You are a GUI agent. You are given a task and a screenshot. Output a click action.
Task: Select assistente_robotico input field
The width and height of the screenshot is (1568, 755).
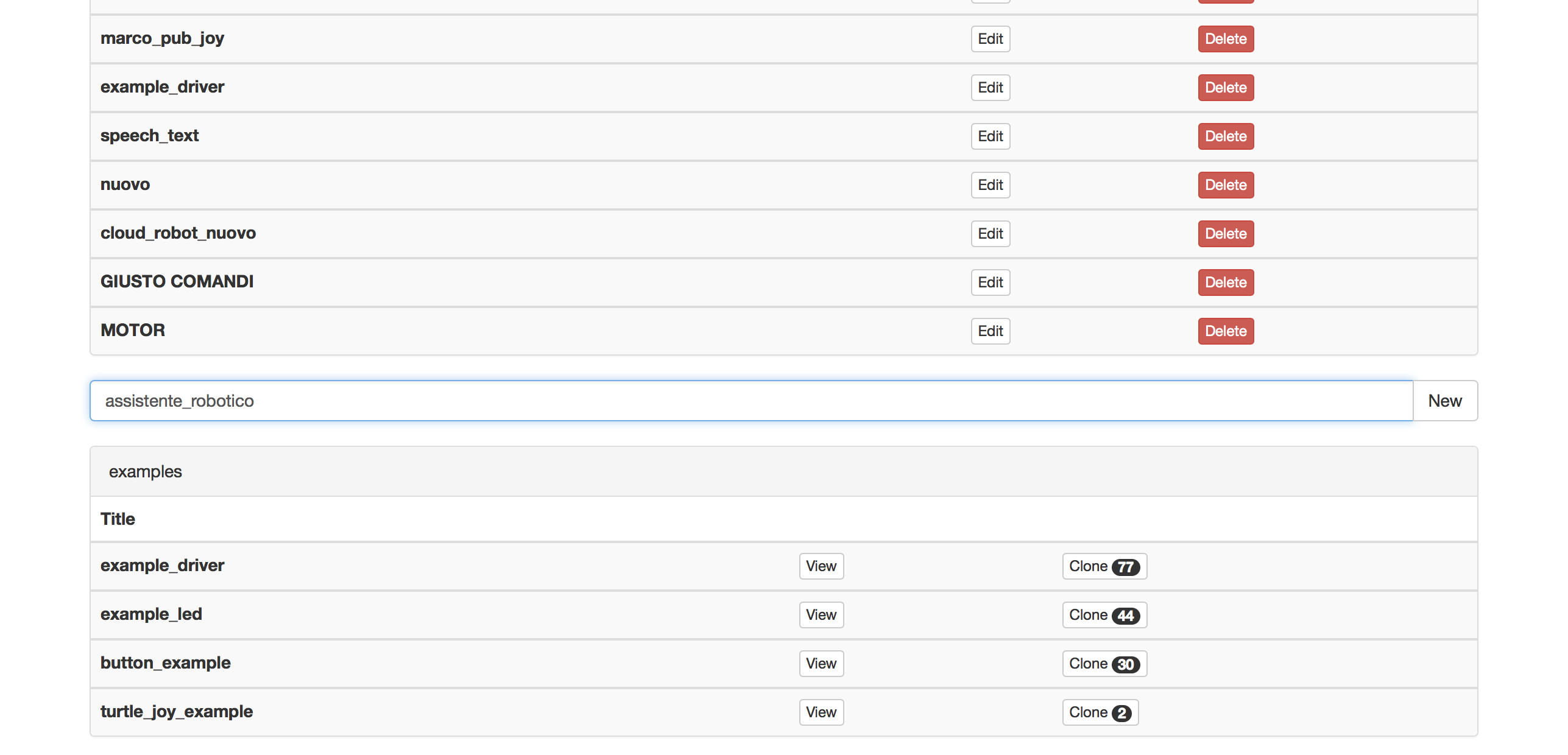[751, 400]
